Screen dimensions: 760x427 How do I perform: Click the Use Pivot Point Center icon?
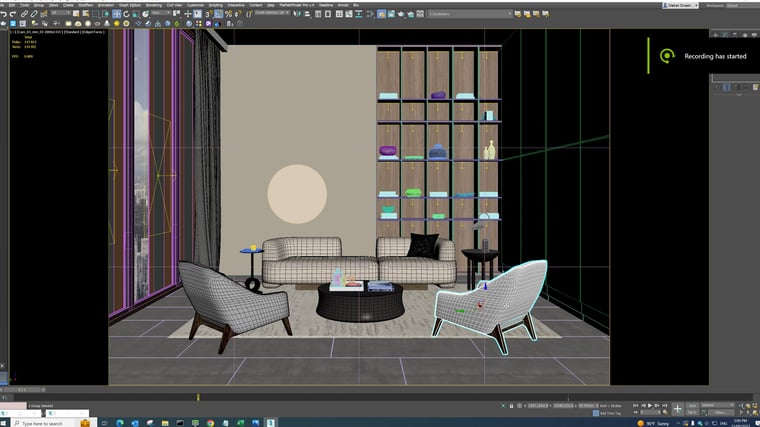pyautogui.click(x=176, y=14)
